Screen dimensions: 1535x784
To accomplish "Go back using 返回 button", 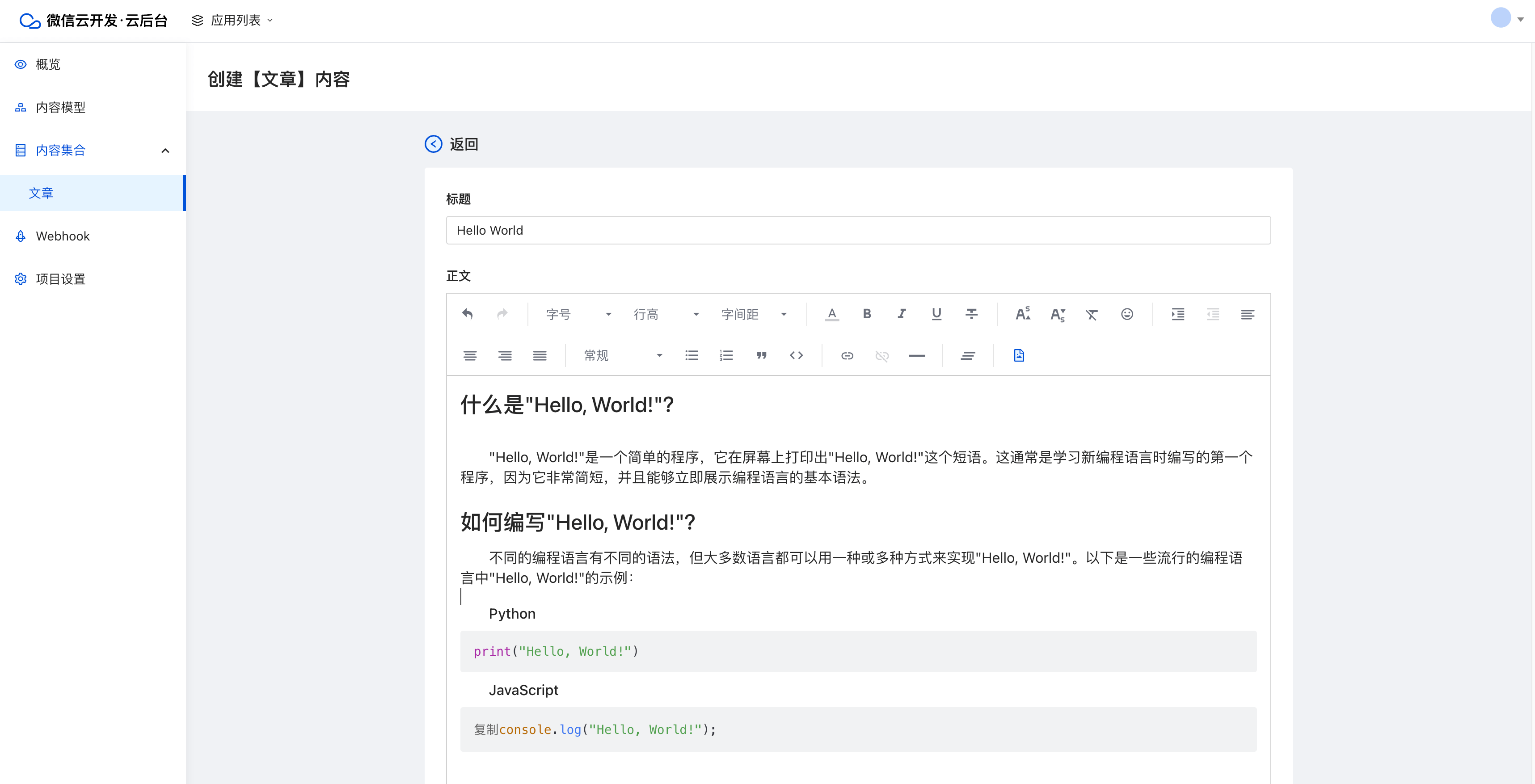I will (x=451, y=144).
